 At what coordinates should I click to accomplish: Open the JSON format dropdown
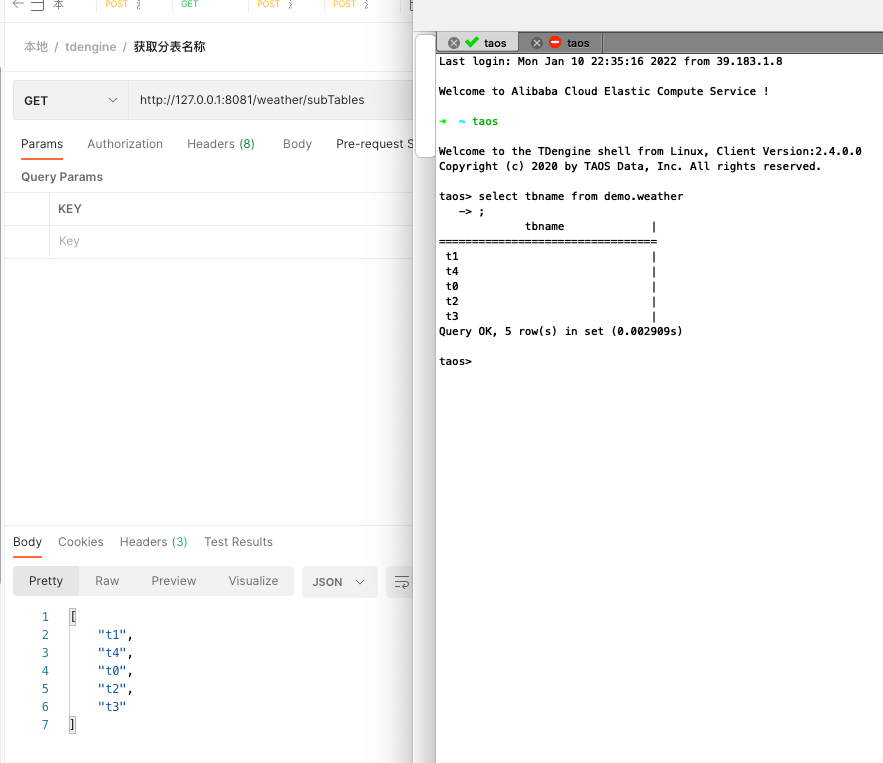339,580
